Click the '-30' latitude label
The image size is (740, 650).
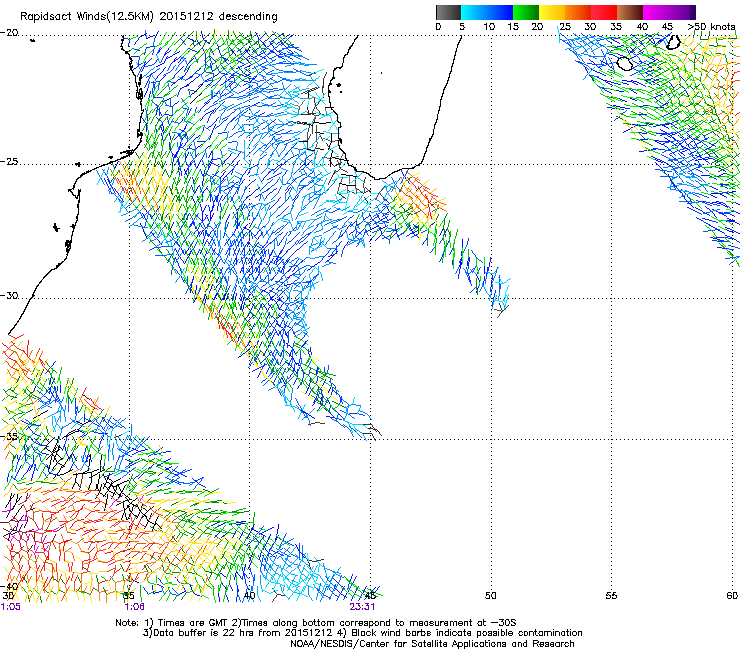click(9, 296)
